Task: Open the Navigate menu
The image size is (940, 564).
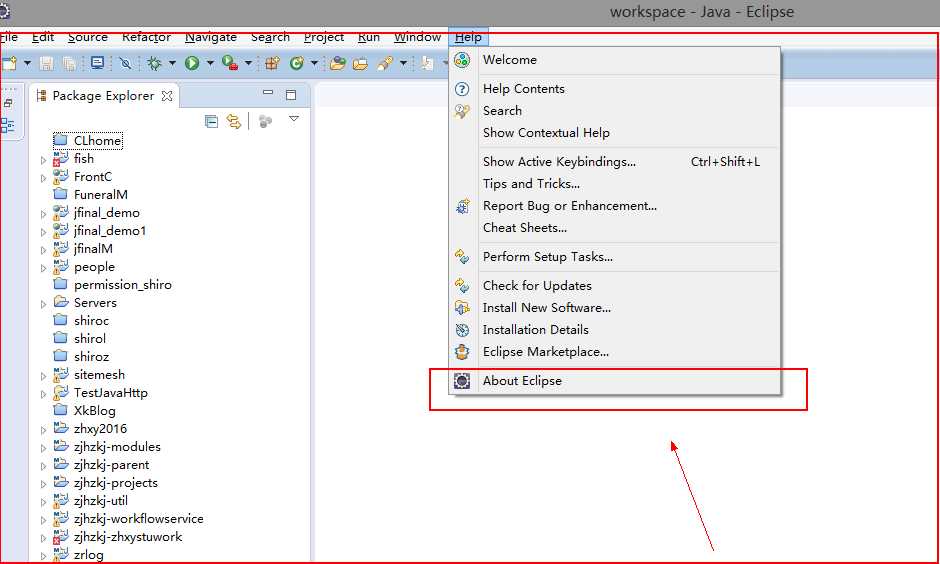Action: pyautogui.click(x=210, y=37)
